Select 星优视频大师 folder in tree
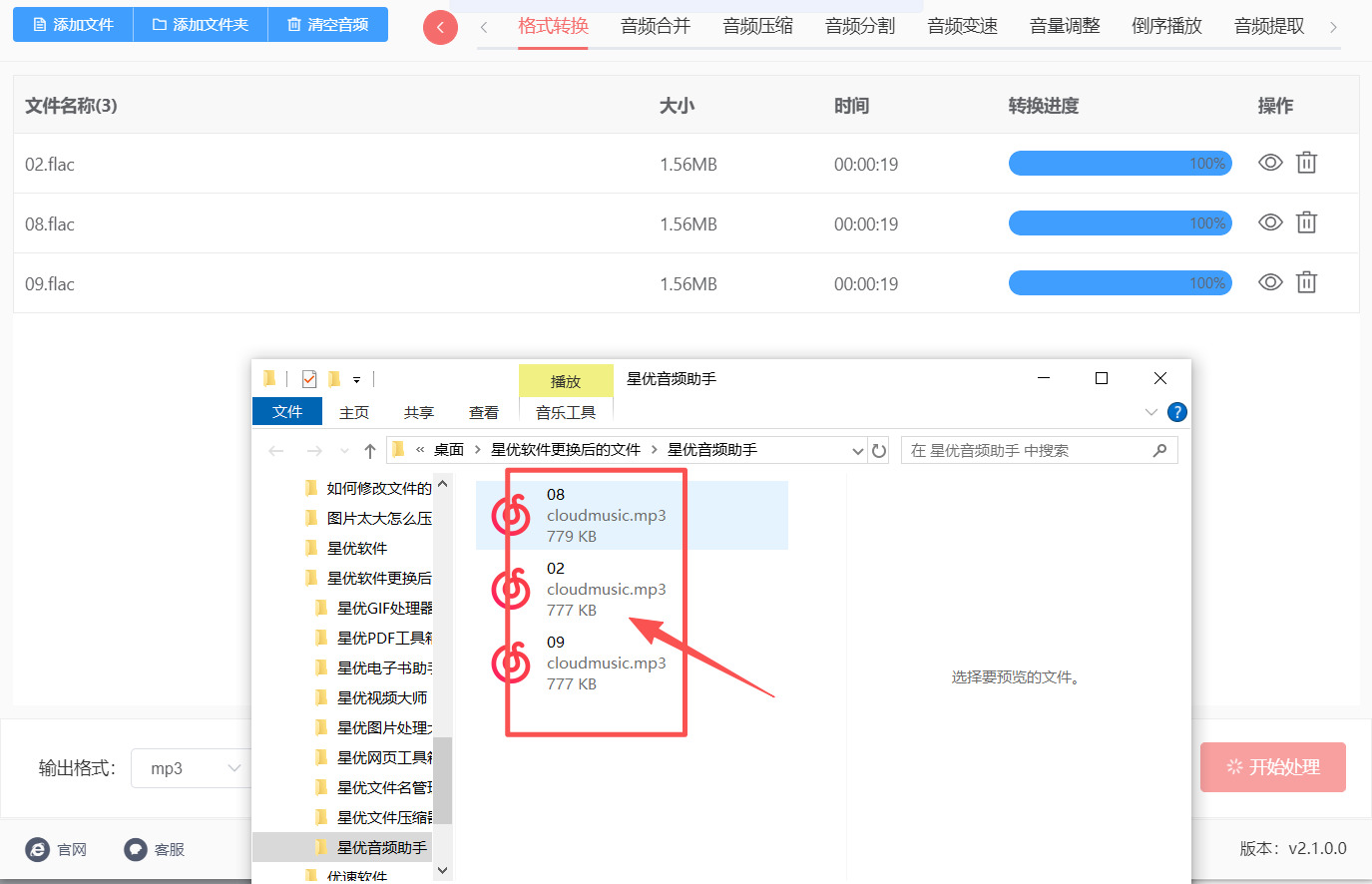 [382, 697]
